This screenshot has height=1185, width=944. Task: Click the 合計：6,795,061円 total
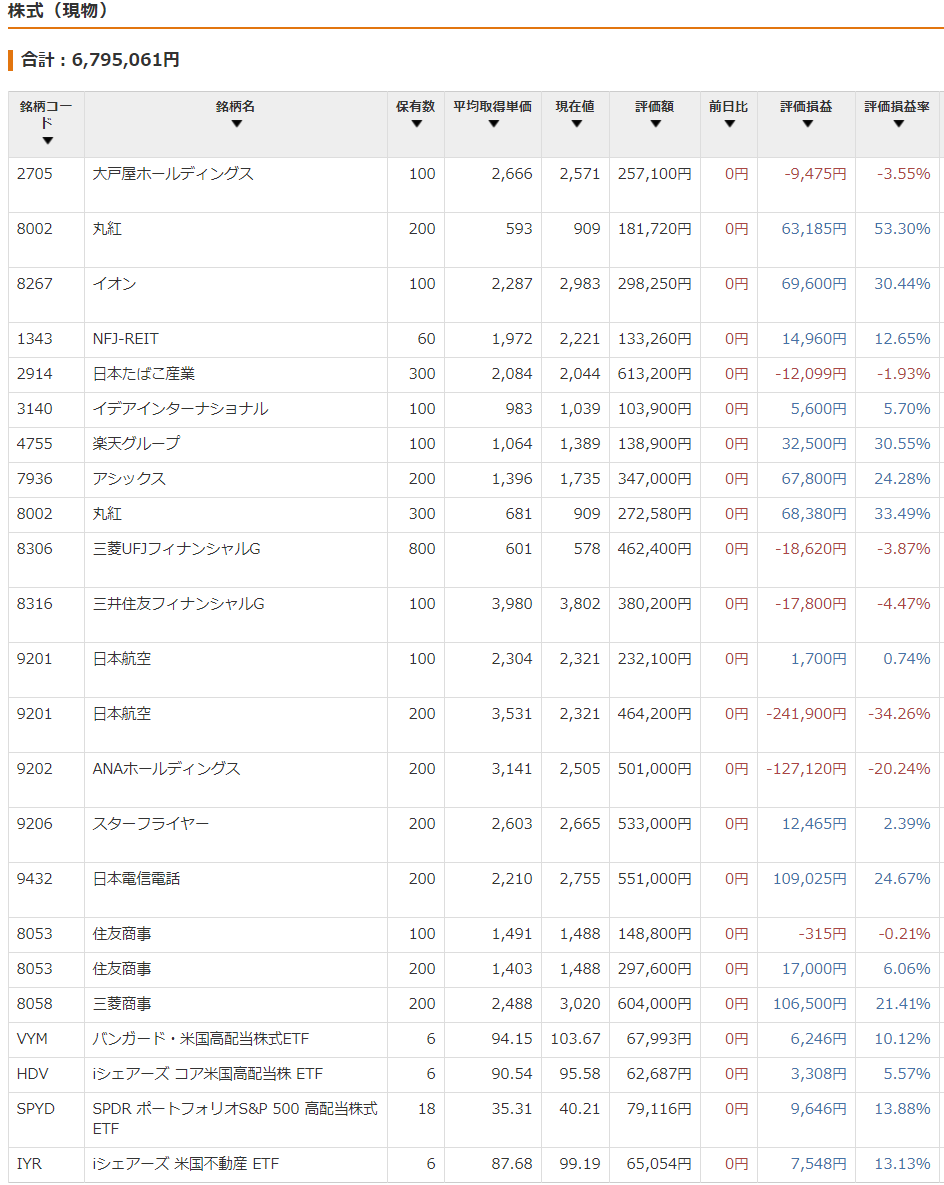click(101, 60)
